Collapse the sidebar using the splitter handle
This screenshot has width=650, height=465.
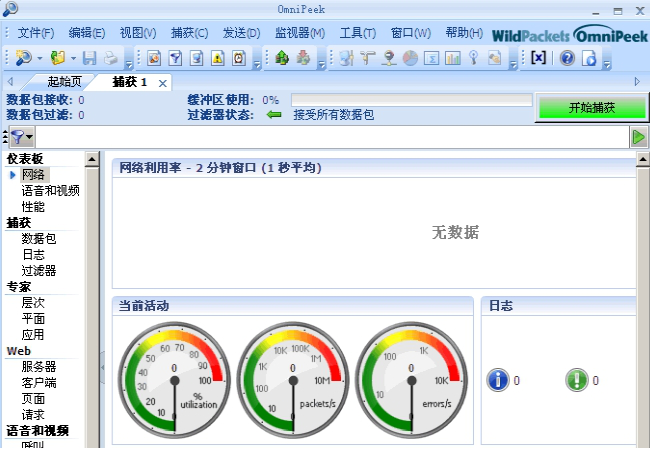pyautogui.click(x=102, y=367)
